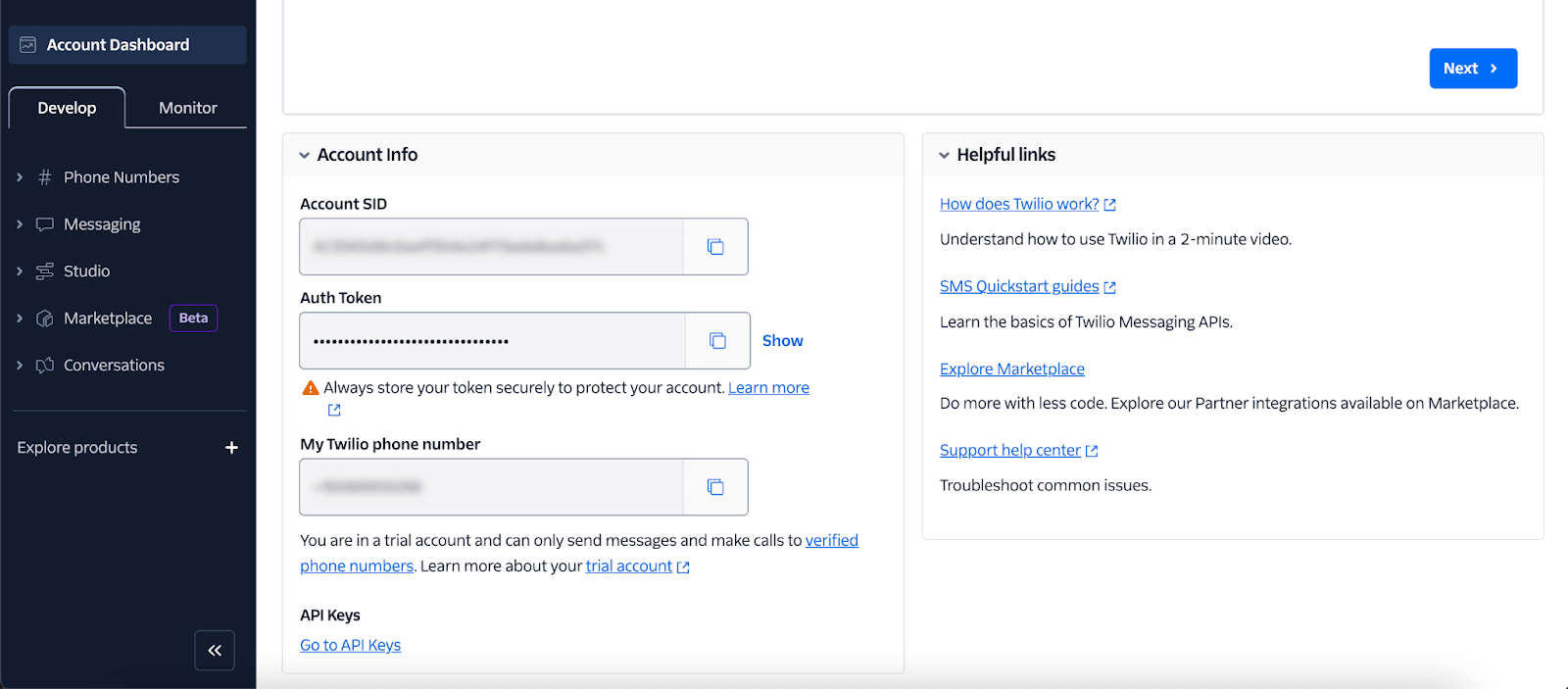Go to API Keys

tap(350, 645)
